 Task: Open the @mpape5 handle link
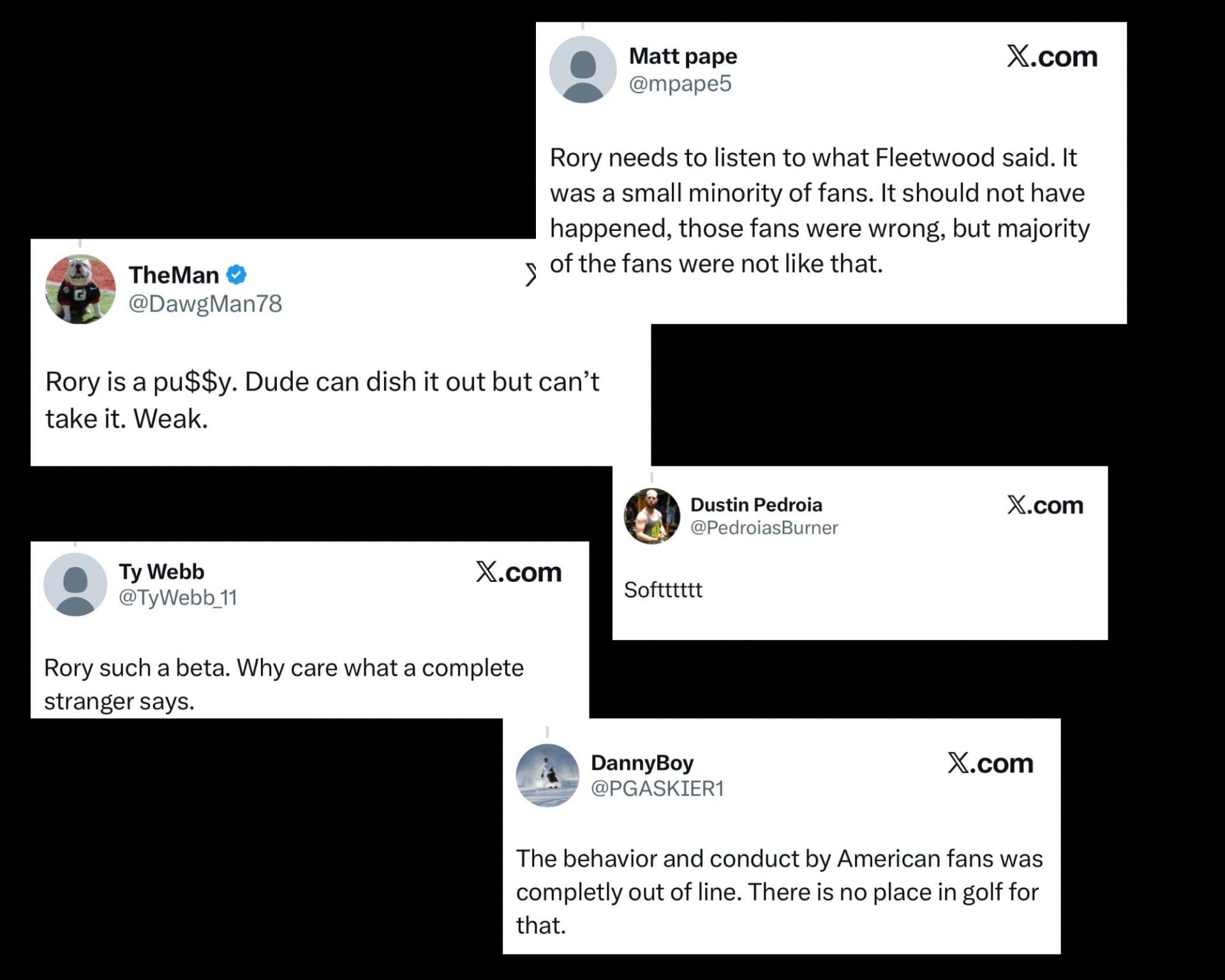click(680, 84)
